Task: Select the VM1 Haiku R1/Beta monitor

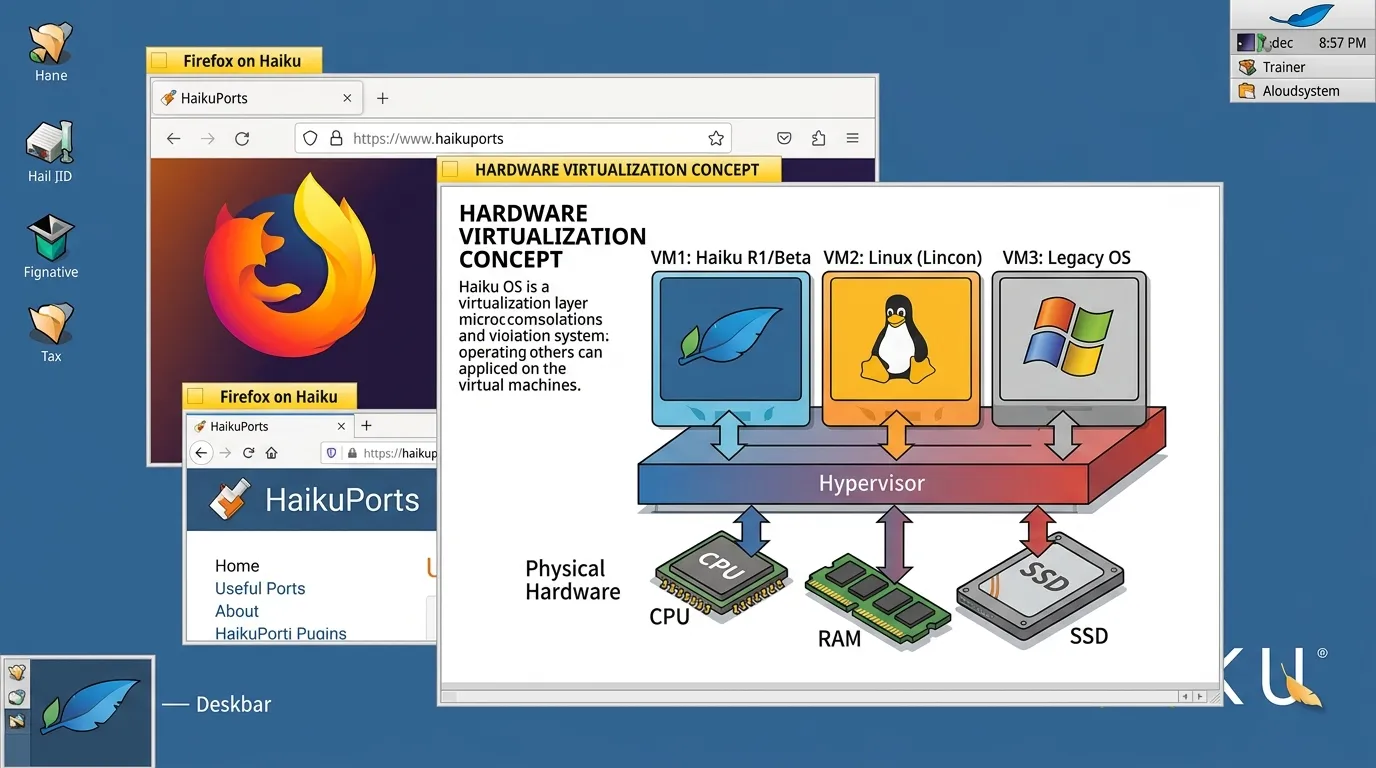Action: (730, 347)
